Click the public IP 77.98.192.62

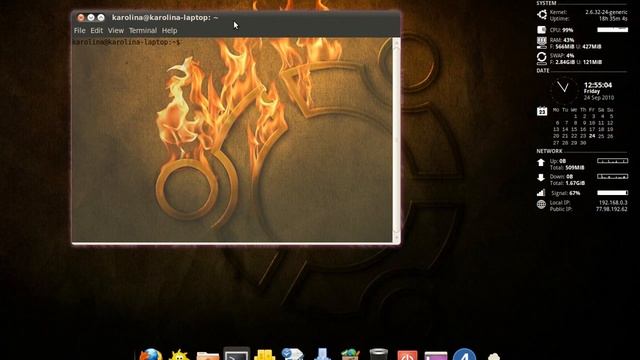(x=611, y=209)
